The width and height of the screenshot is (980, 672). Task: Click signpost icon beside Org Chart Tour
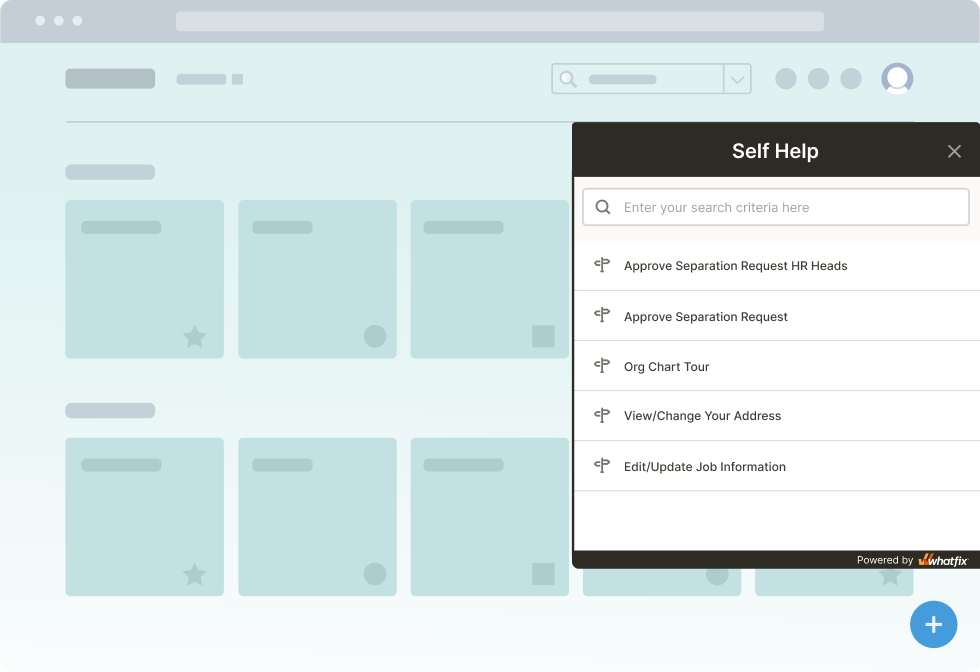click(602, 365)
